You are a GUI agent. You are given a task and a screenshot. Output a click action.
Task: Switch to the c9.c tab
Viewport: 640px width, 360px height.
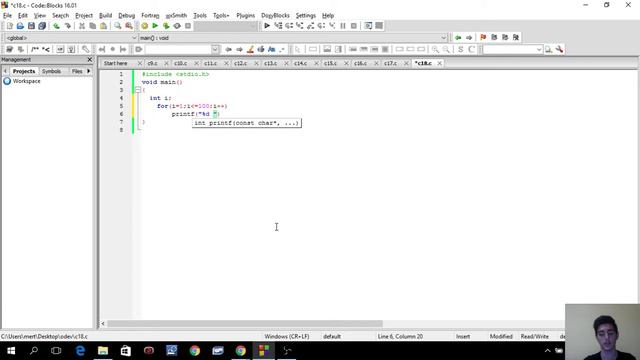pyautogui.click(x=152, y=63)
